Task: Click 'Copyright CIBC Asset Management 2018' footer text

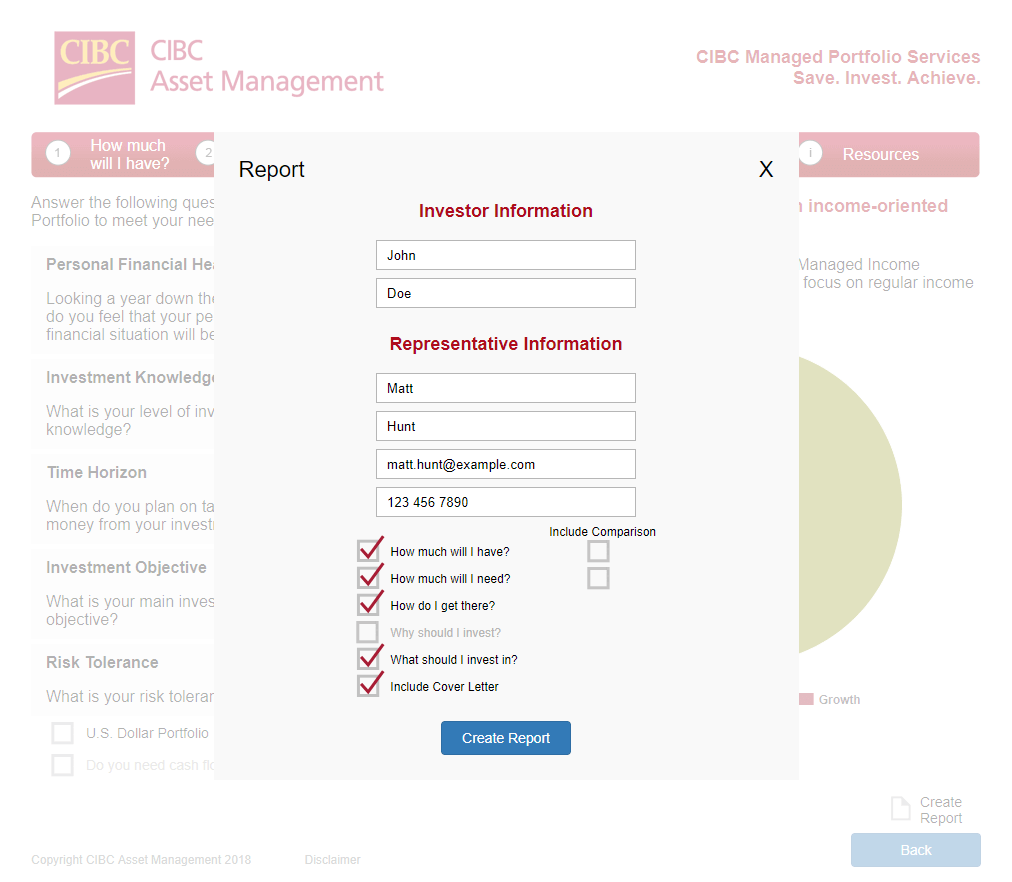Action: pos(141,860)
